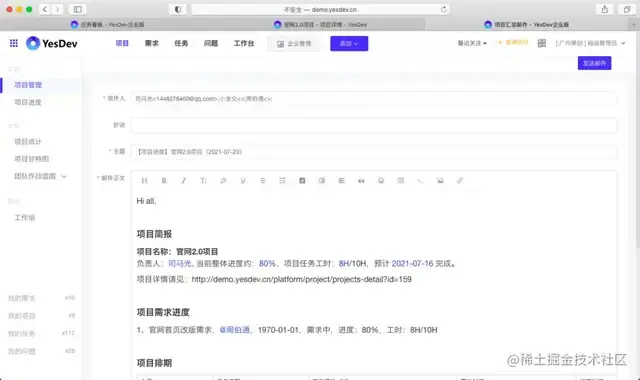Image resolution: width=640 pixels, height=380 pixels.
Task: Go back with Safari back arrow
Action: pos(45,9)
